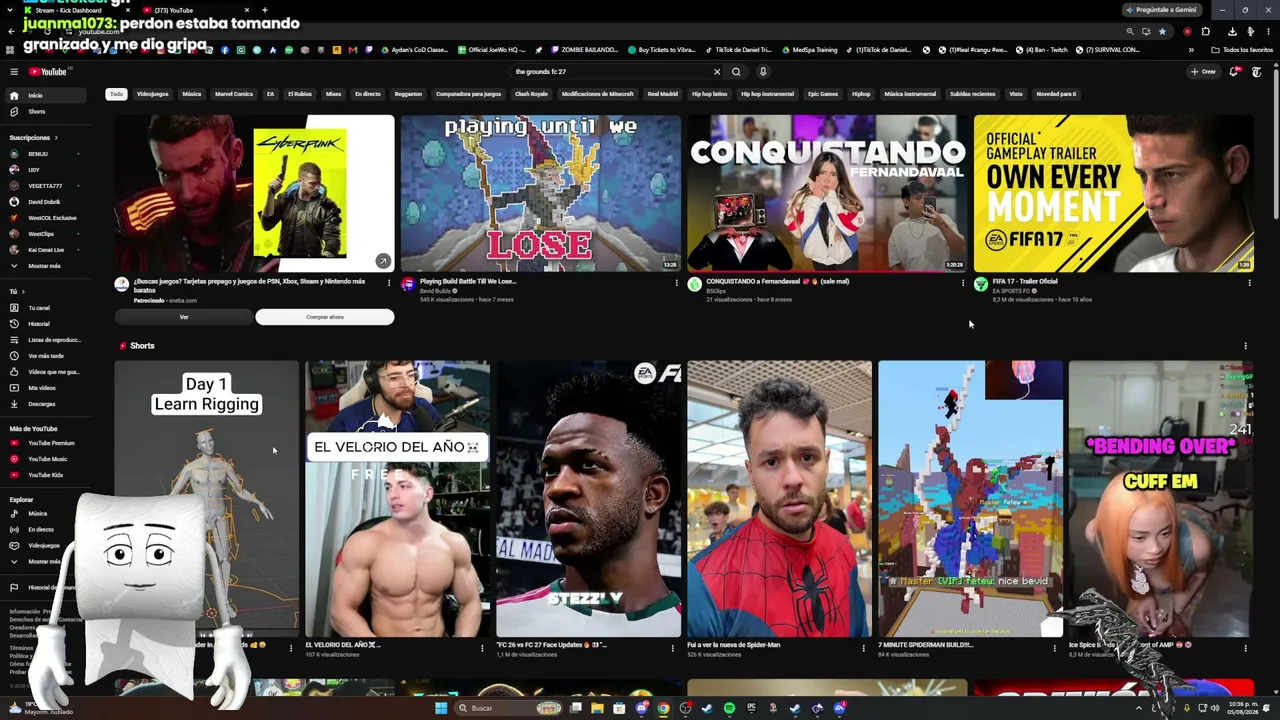This screenshot has width=1280, height=720.
Task: Select the Epic Games filter chip
Action: coord(823,94)
